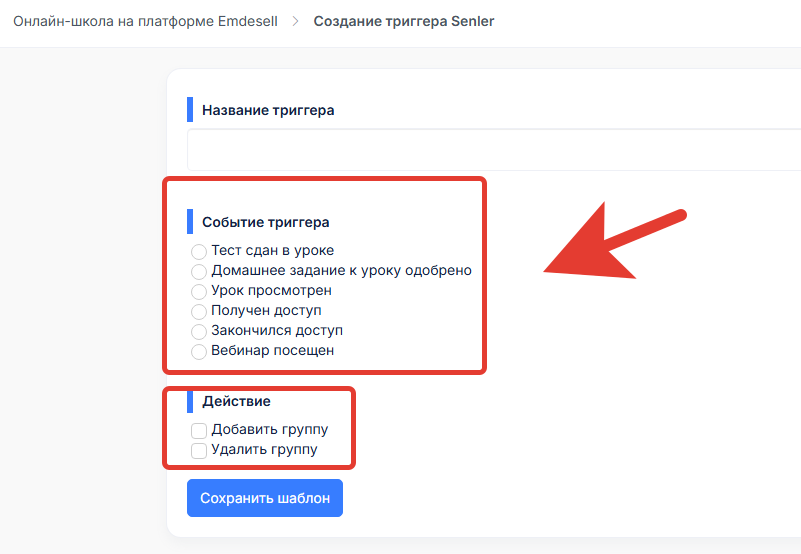Viewport: 801px width, 554px height.
Task: Choose Домашнее задание к уроку одобрено option
Action: [x=199, y=271]
